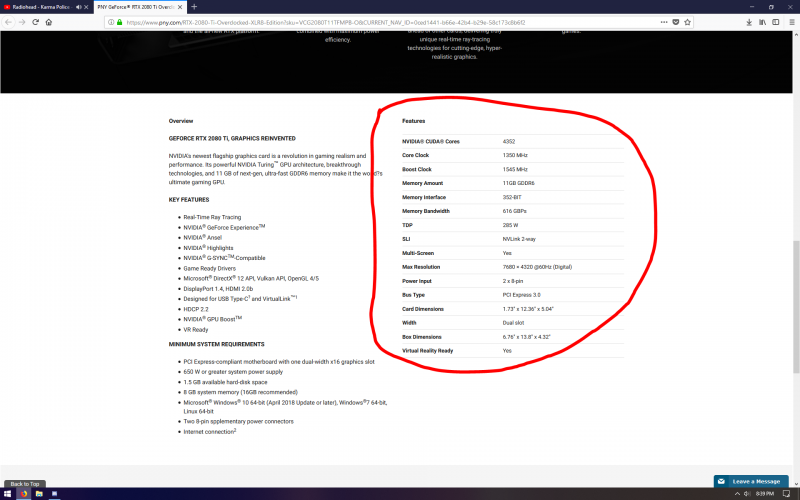
Task: Click the 8:39 PM taskbar clock
Action: (765, 494)
